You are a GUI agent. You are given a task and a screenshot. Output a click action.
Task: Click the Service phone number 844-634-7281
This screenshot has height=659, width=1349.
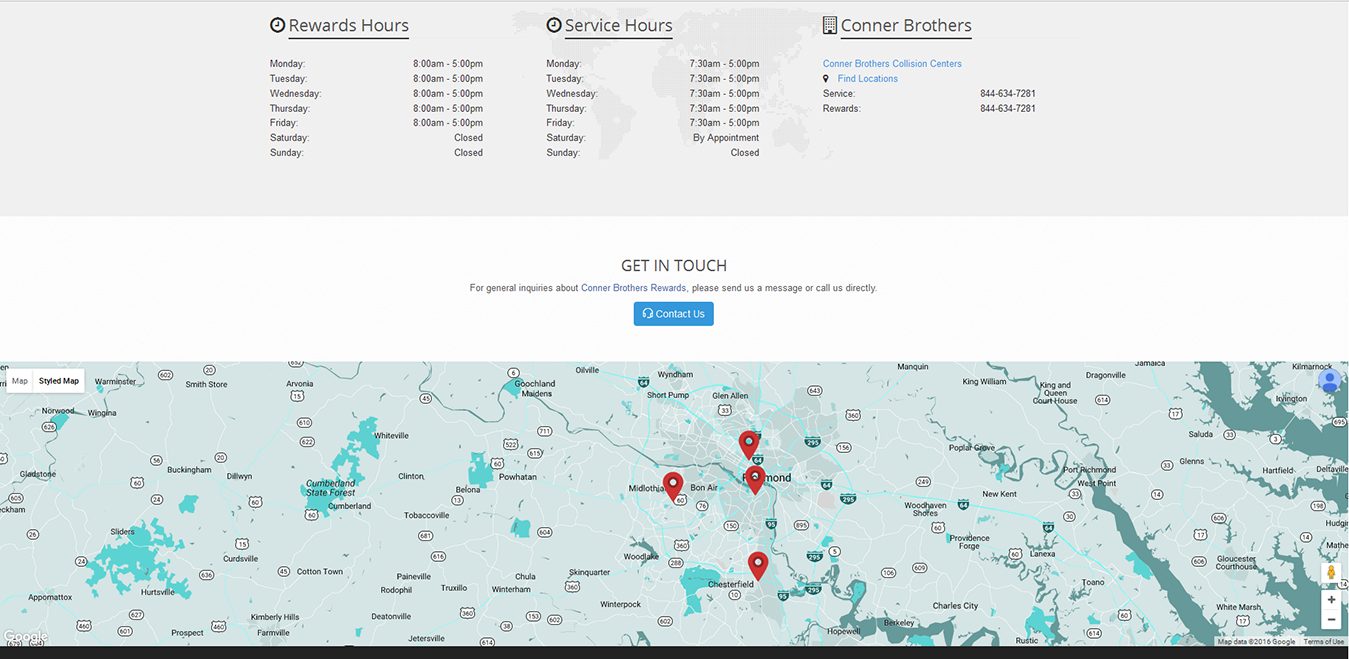tap(1008, 94)
